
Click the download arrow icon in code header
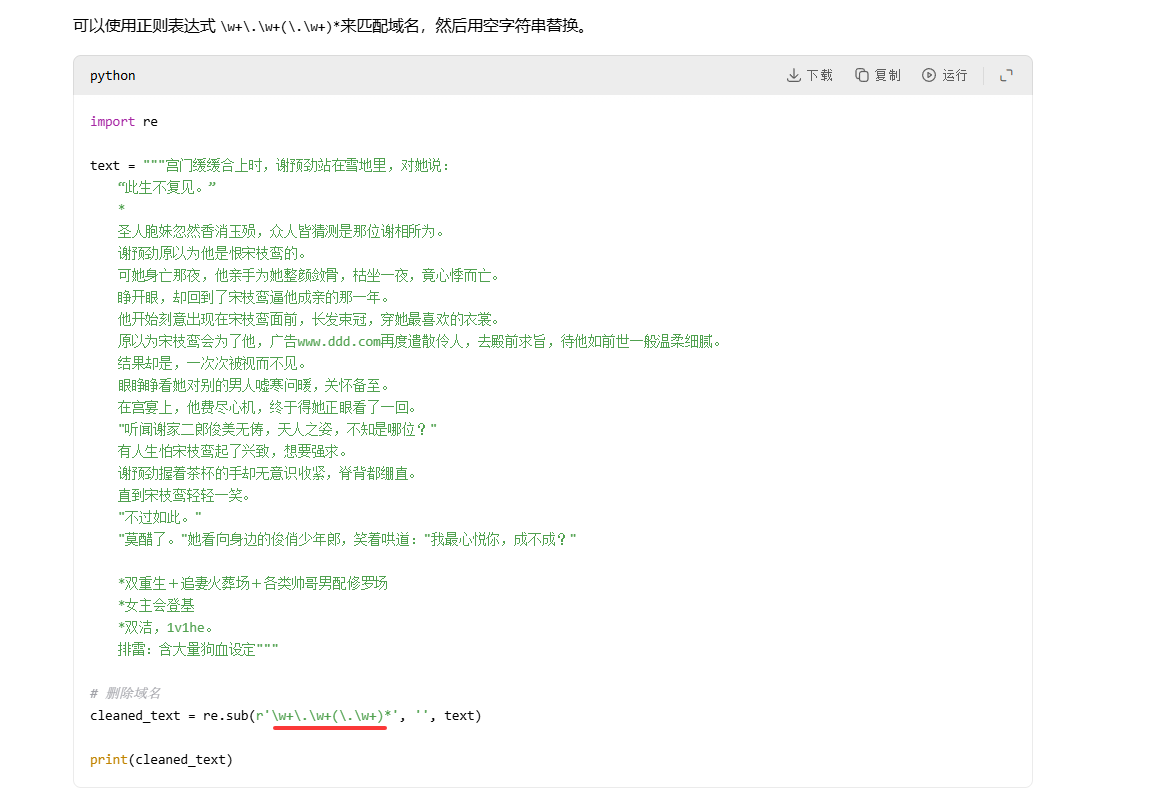[x=794, y=75]
